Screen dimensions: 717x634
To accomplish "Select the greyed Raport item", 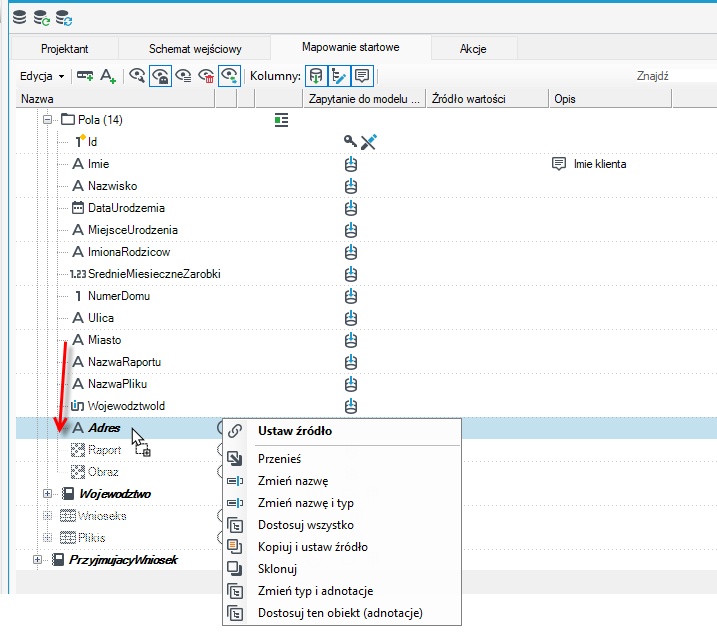I will (104, 450).
